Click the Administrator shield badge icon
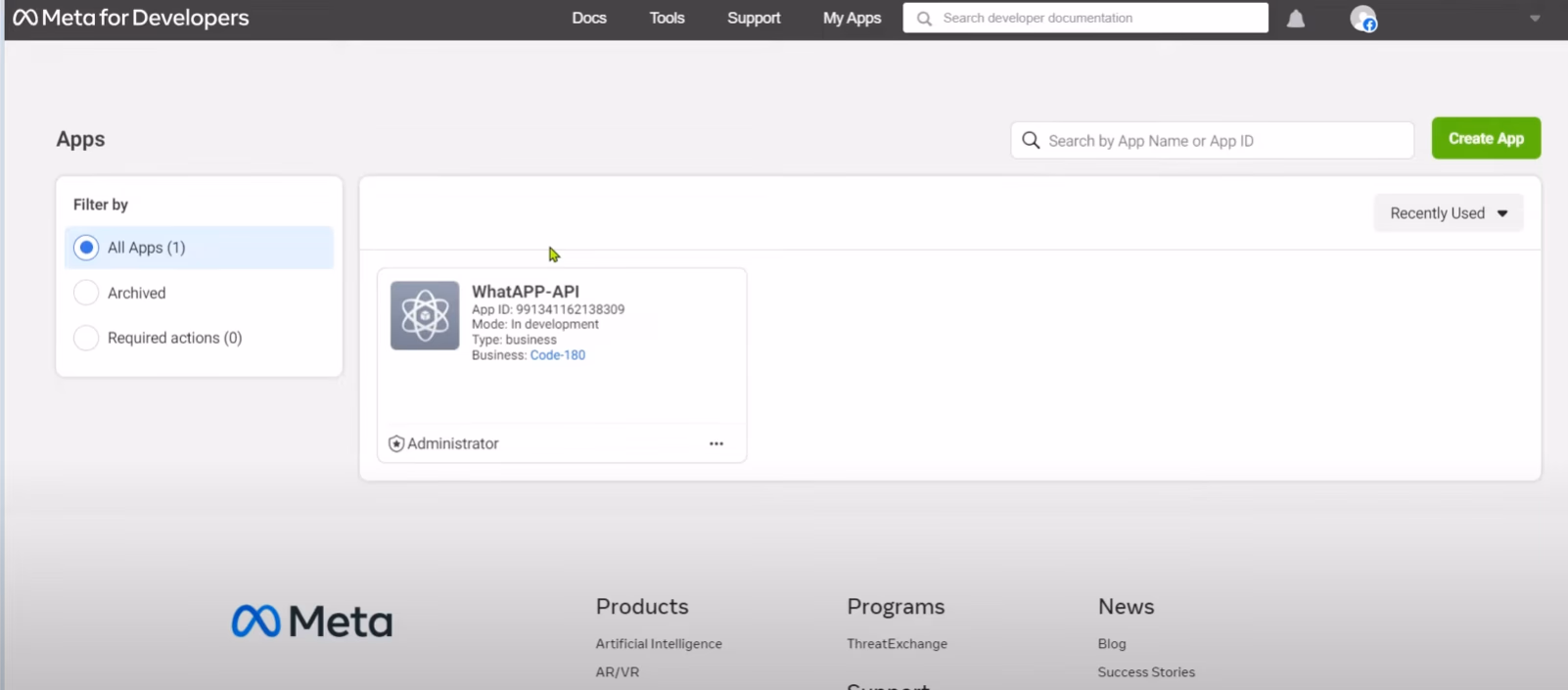 pos(396,443)
